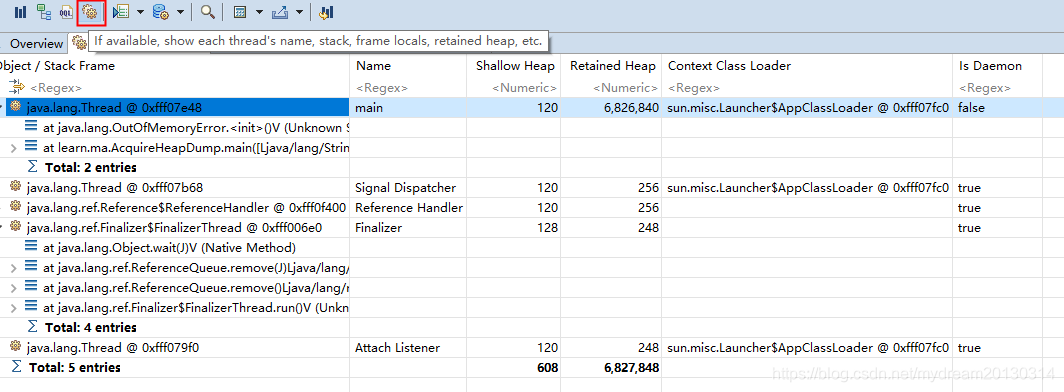Expand the FinalizerThread.run()V stack frame
1064x392 pixels.
(14, 308)
